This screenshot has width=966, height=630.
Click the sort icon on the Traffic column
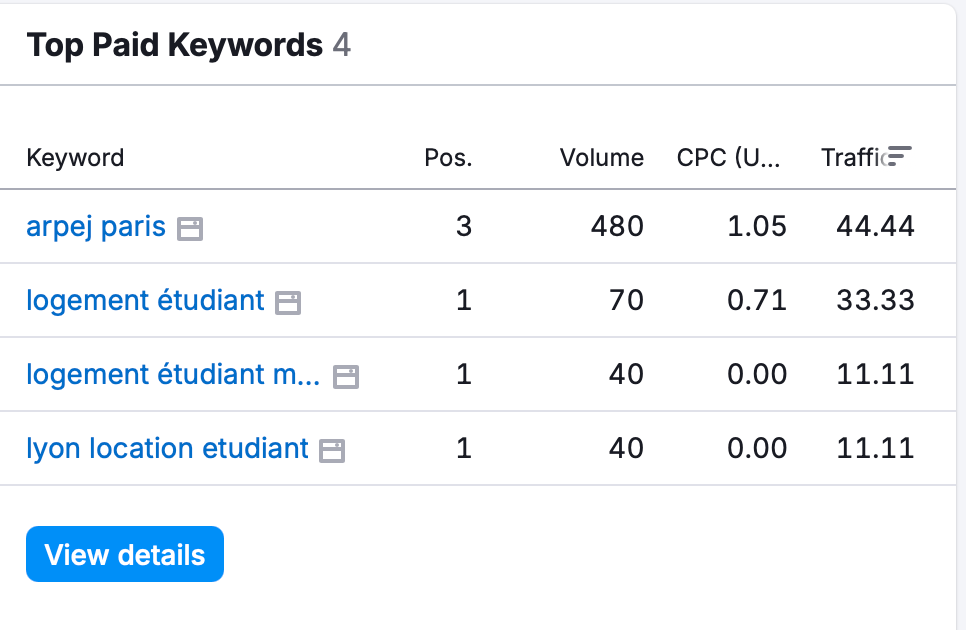point(898,156)
